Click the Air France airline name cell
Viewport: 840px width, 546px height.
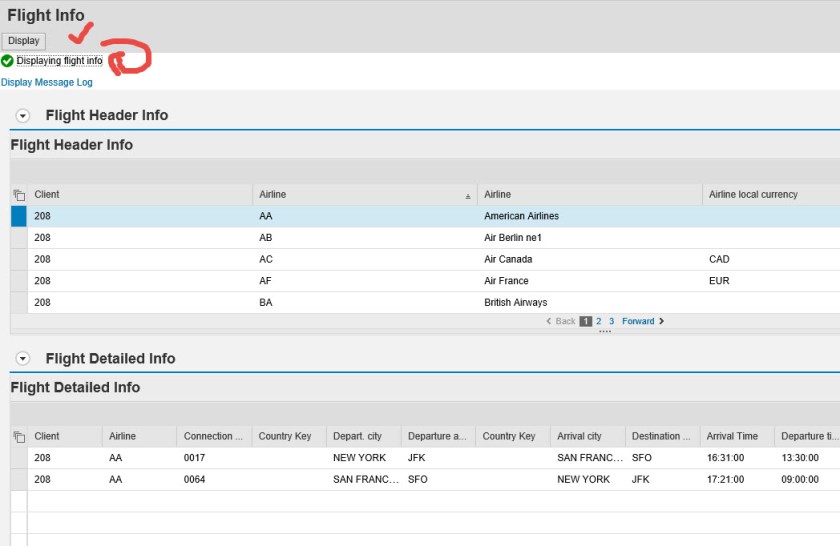(506, 281)
